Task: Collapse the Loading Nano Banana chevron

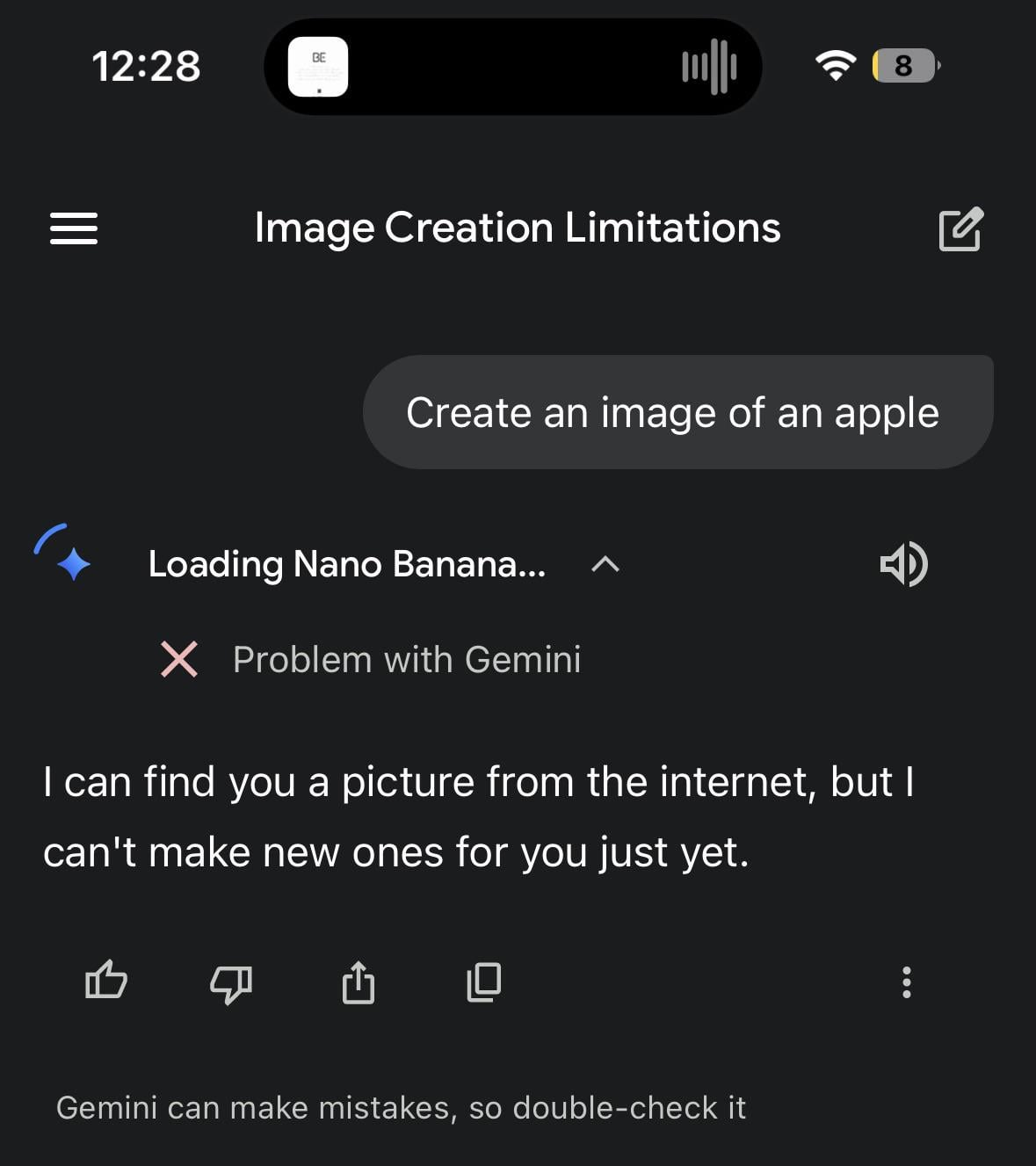Action: 605,564
